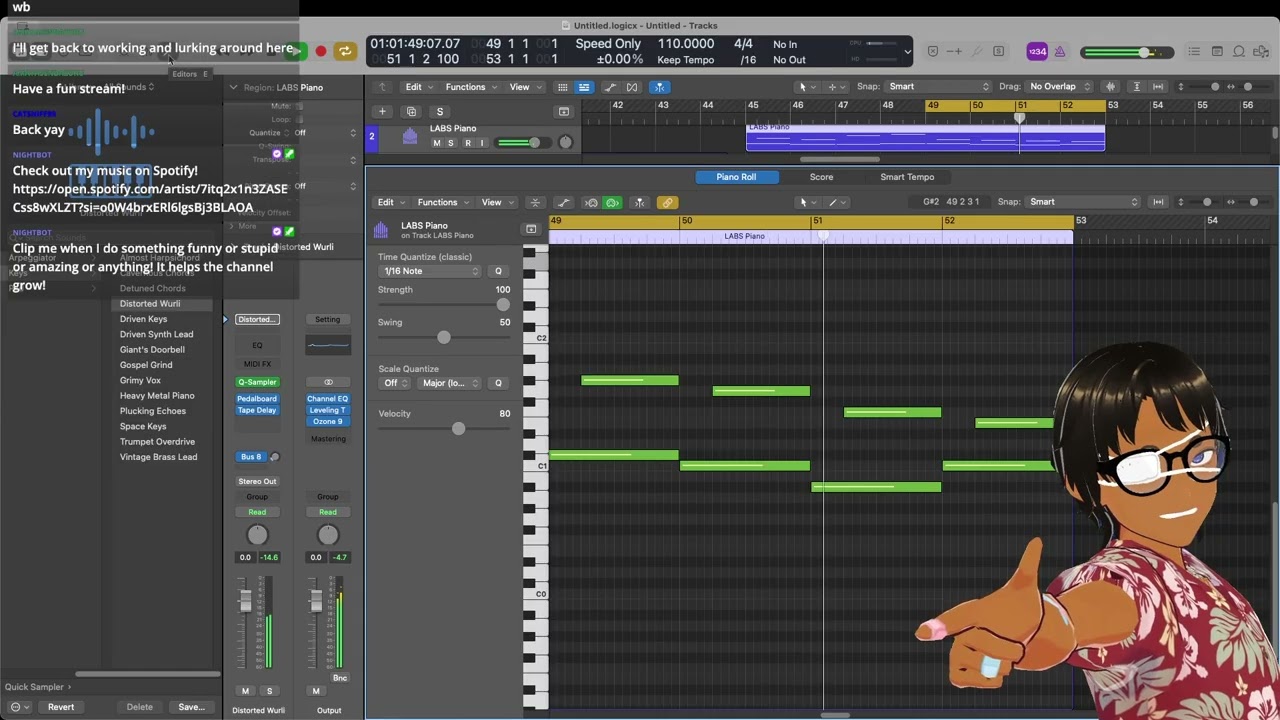Viewport: 1280px width, 720px height.
Task: Enable input monitoring on LABS Piano track
Action: point(481,143)
